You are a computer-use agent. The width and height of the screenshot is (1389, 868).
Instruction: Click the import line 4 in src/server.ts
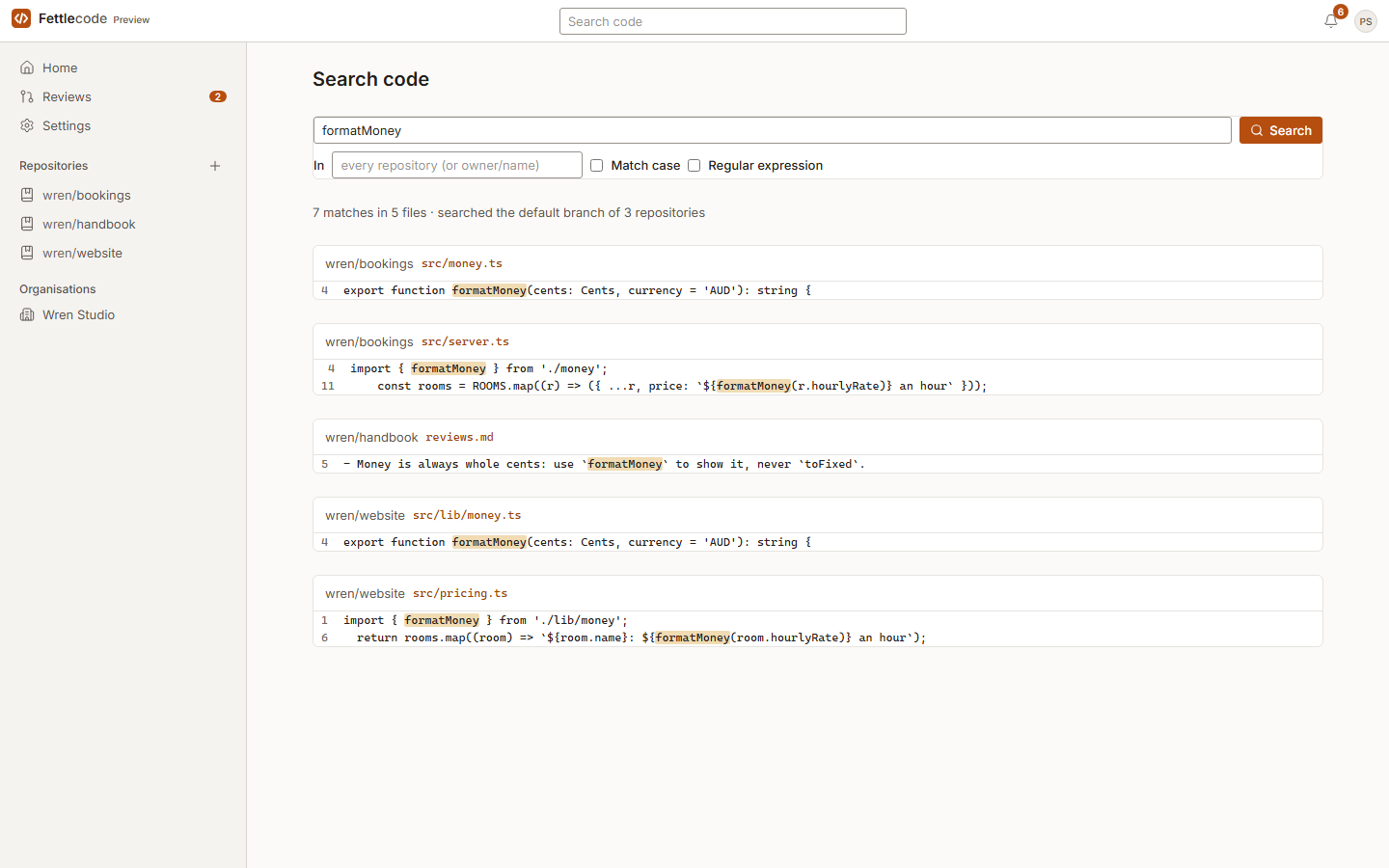coord(818,368)
